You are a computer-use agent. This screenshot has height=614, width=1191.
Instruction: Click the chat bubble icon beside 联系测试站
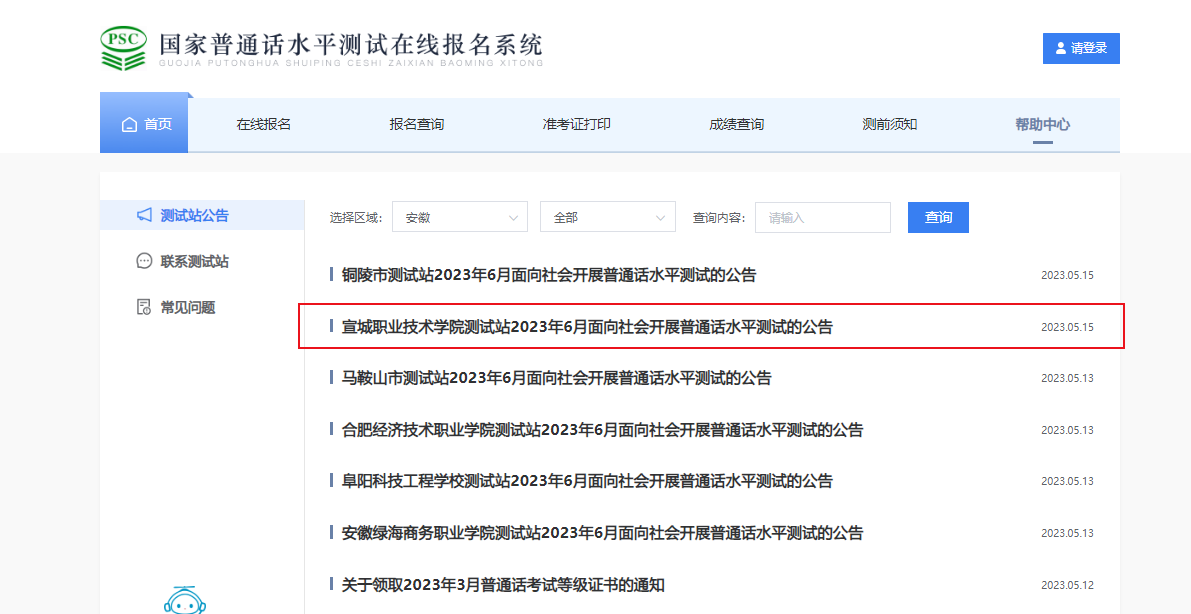tap(144, 261)
